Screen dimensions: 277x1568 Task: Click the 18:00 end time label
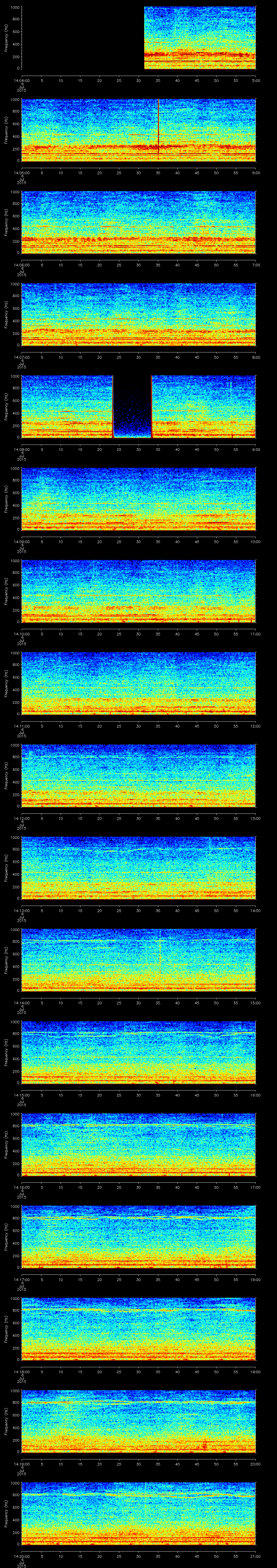(255, 1279)
